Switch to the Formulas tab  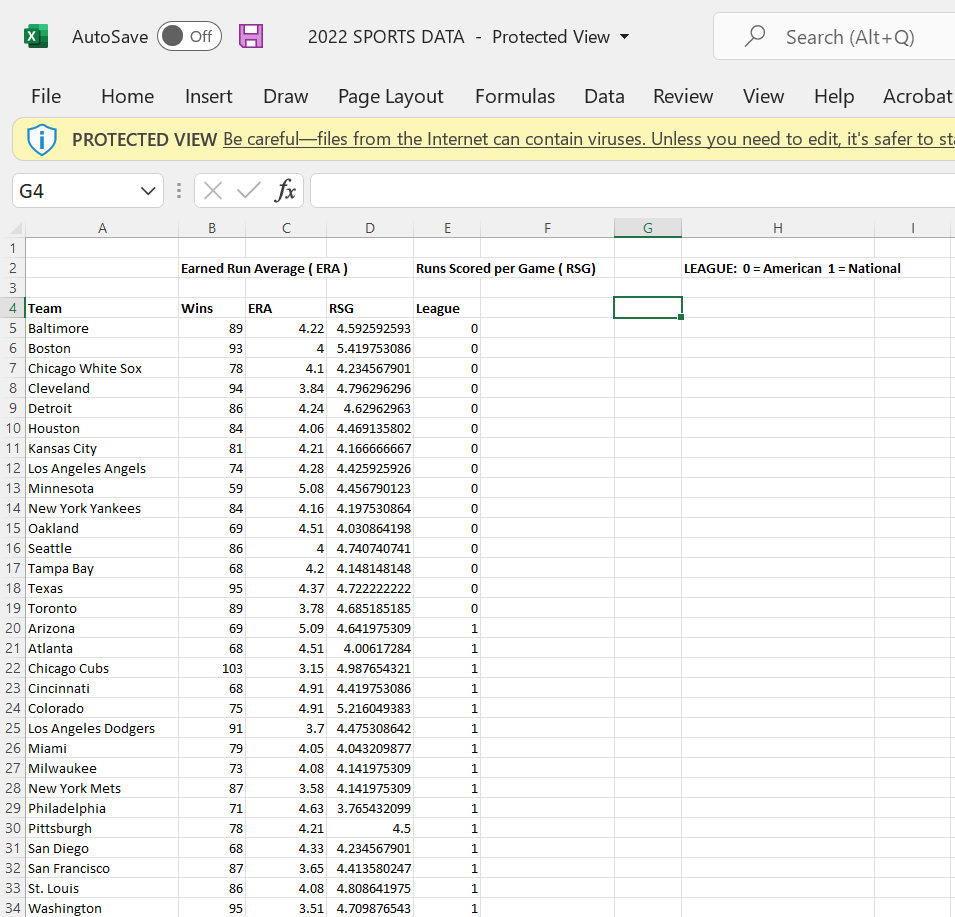point(515,96)
